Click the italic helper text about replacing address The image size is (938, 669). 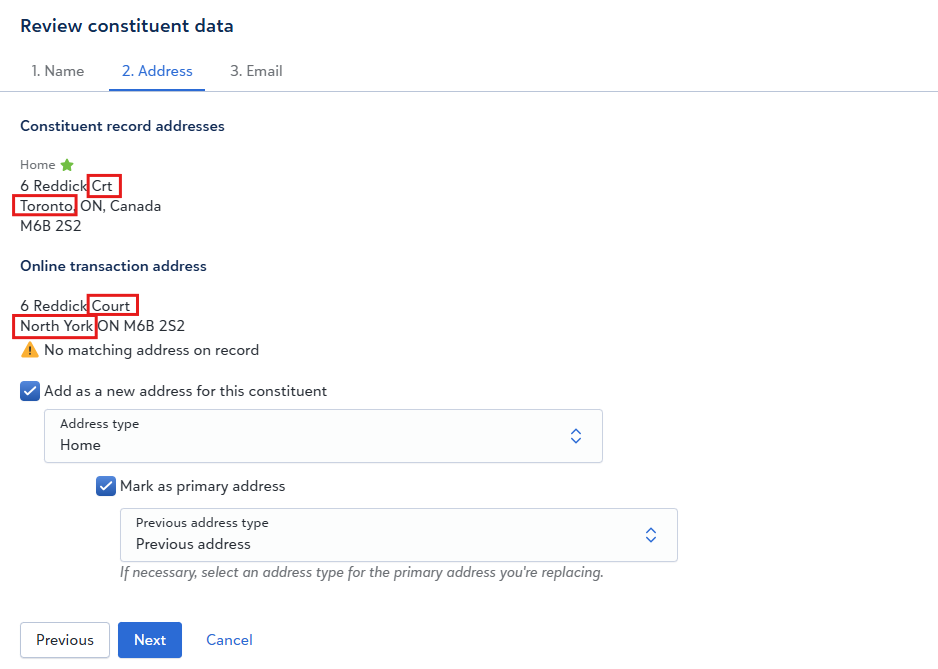tap(362, 573)
